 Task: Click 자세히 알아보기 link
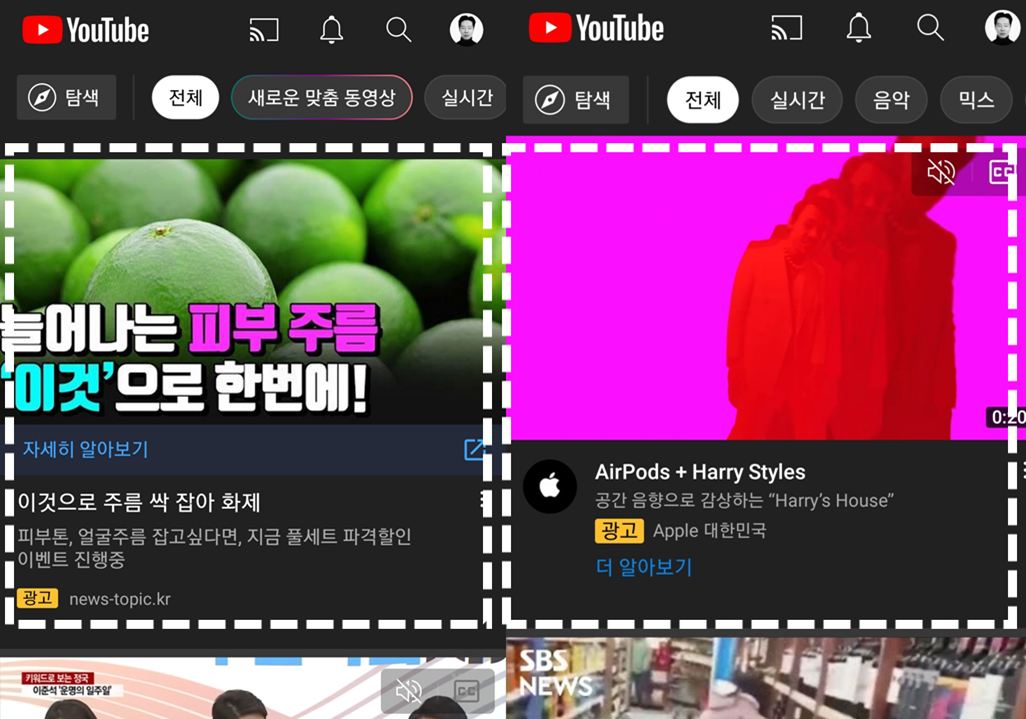coord(86,449)
